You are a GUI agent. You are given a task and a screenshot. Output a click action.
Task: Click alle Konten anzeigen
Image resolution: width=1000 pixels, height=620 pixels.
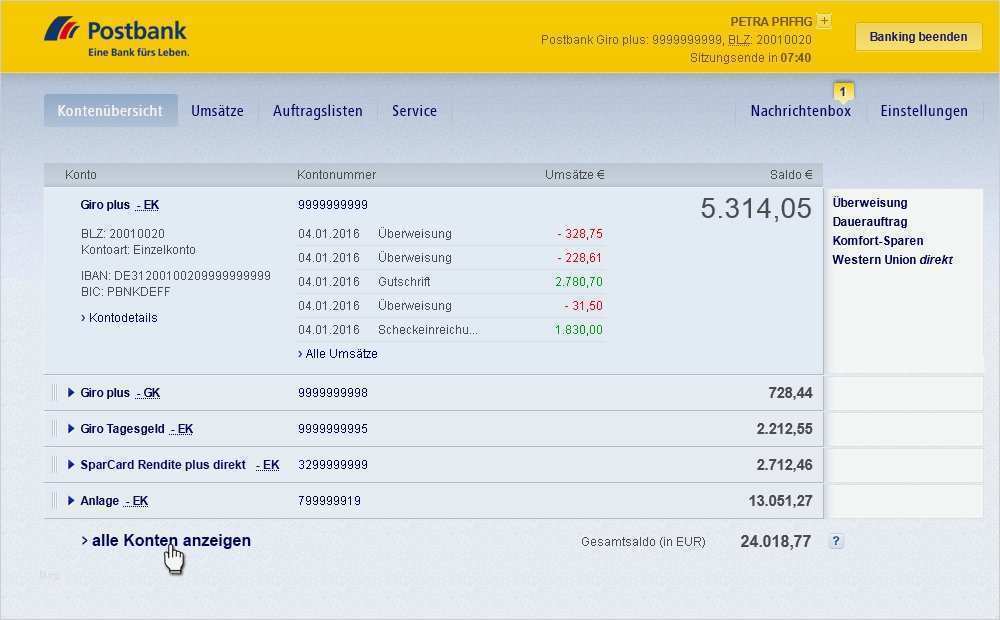pos(166,540)
